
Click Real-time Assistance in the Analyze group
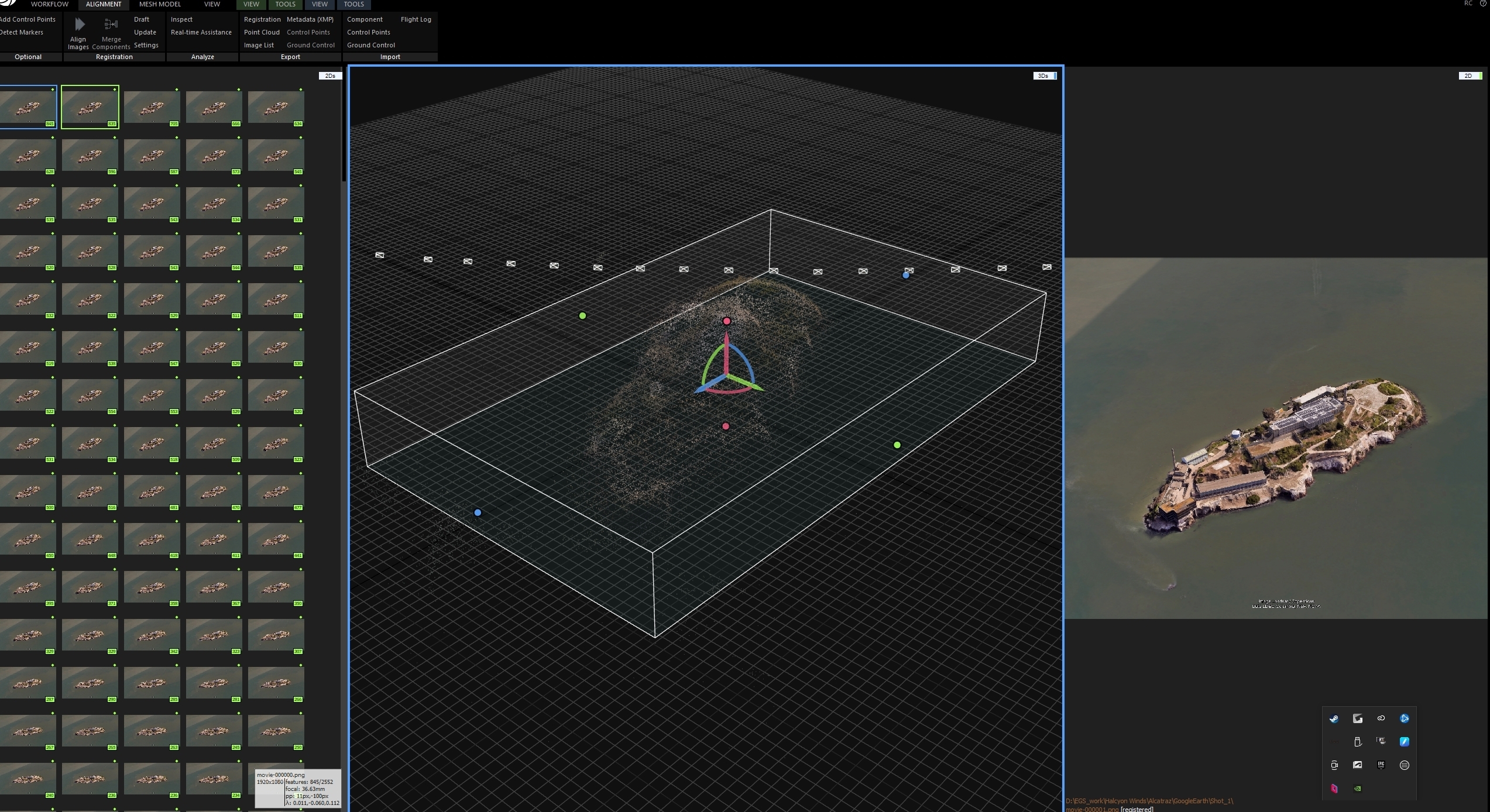[x=201, y=32]
